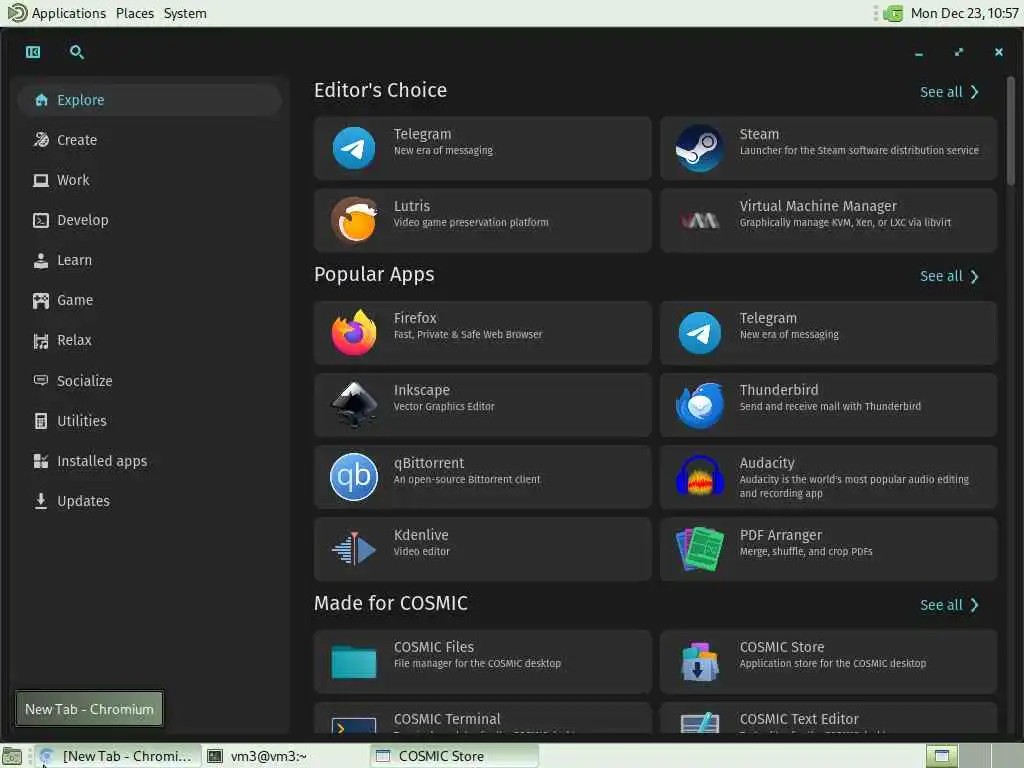Open the Steam card title
The image size is (1024, 768).
pyautogui.click(x=759, y=134)
